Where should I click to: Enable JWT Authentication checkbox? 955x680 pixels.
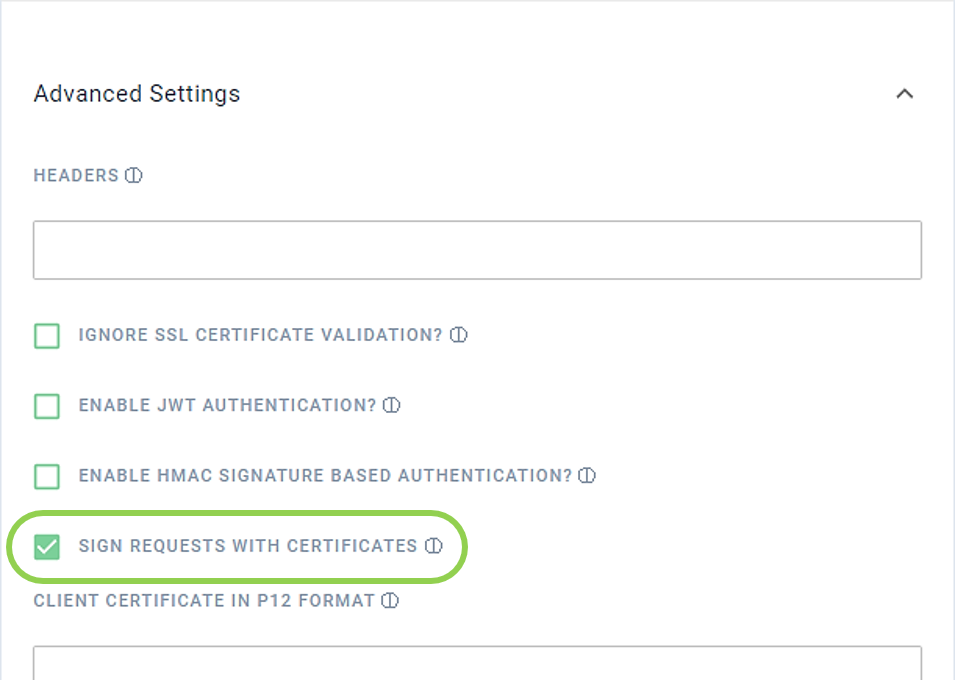click(46, 406)
